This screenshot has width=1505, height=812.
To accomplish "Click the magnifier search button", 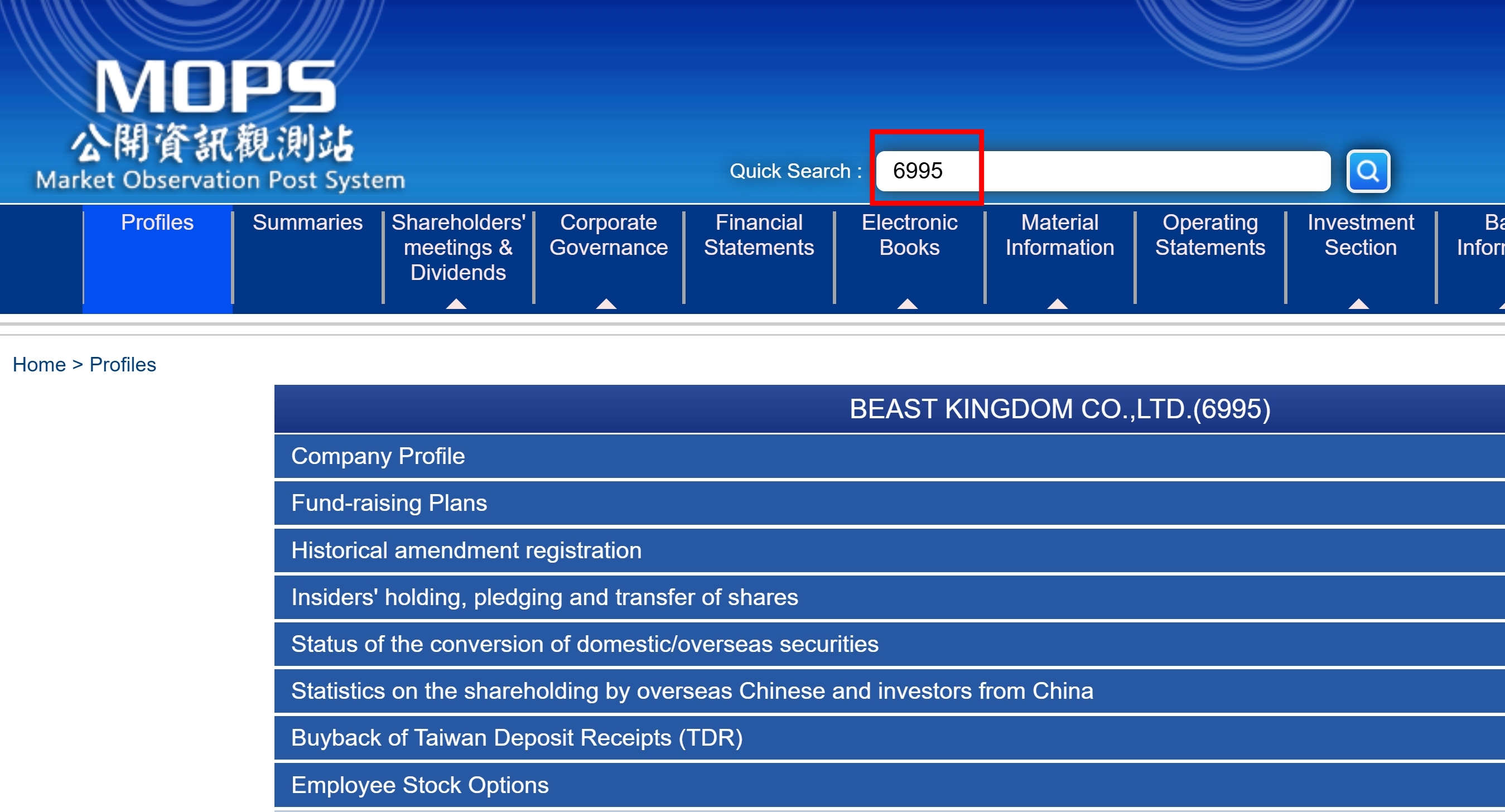I will tap(1368, 171).
